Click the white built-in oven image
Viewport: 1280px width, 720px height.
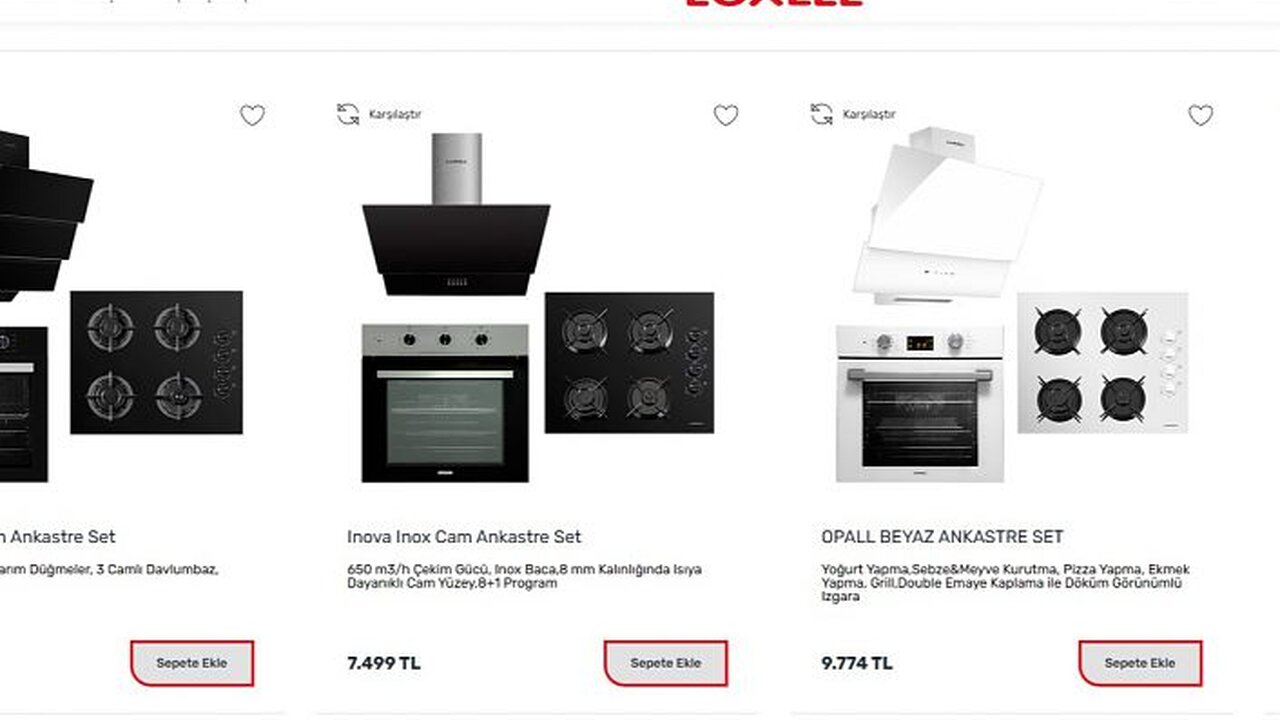point(920,403)
